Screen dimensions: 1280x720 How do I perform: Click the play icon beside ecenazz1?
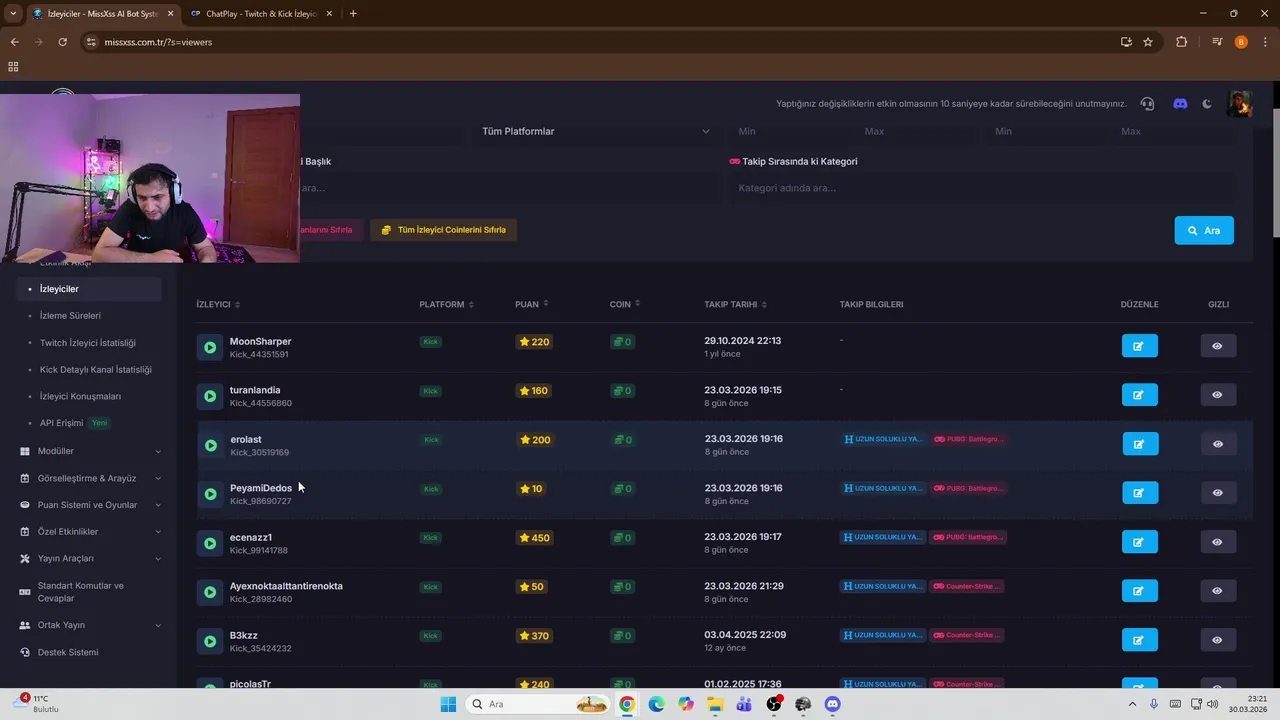(x=210, y=543)
